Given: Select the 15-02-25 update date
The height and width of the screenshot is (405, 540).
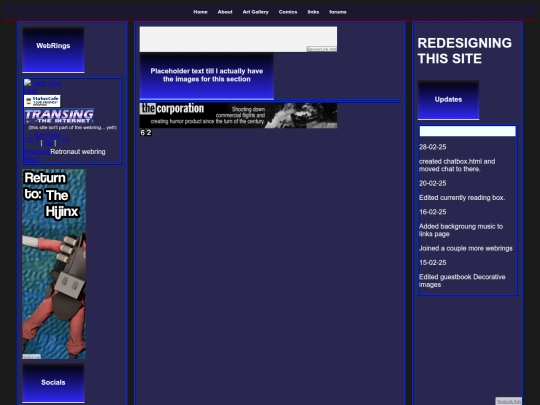Looking at the screenshot, I should [x=433, y=262].
